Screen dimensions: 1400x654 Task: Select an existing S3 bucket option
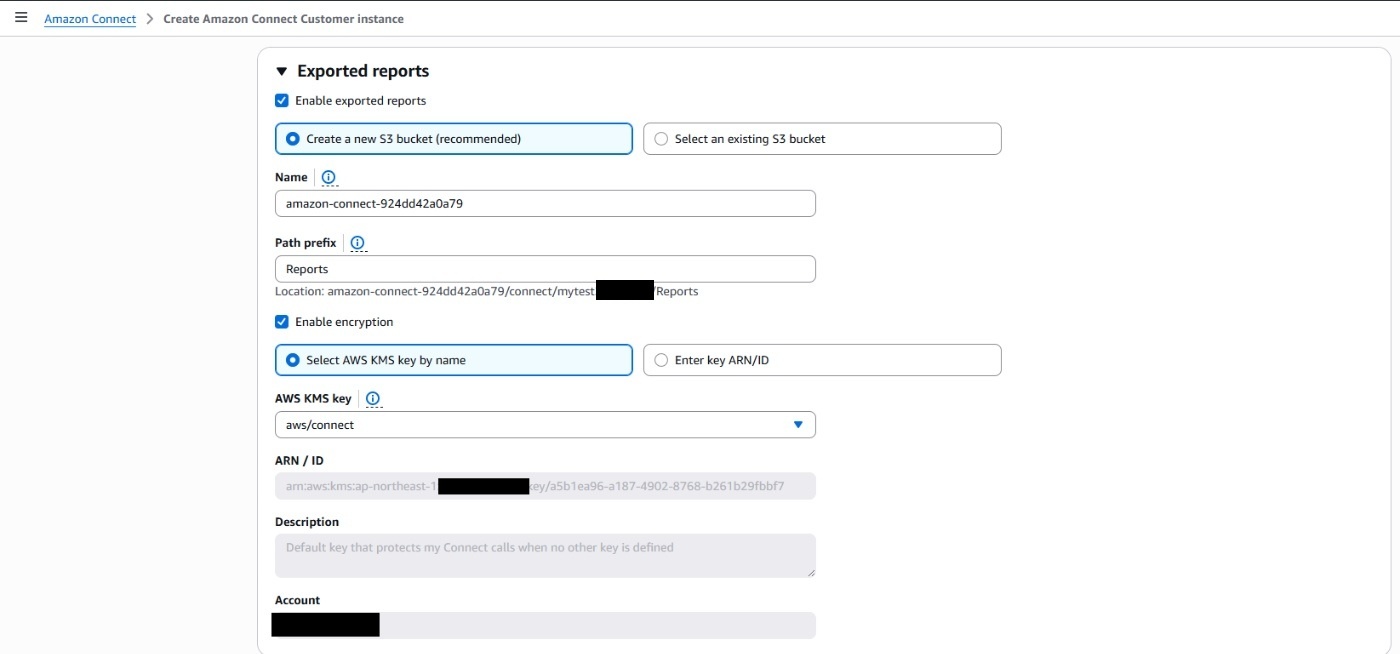(822, 139)
